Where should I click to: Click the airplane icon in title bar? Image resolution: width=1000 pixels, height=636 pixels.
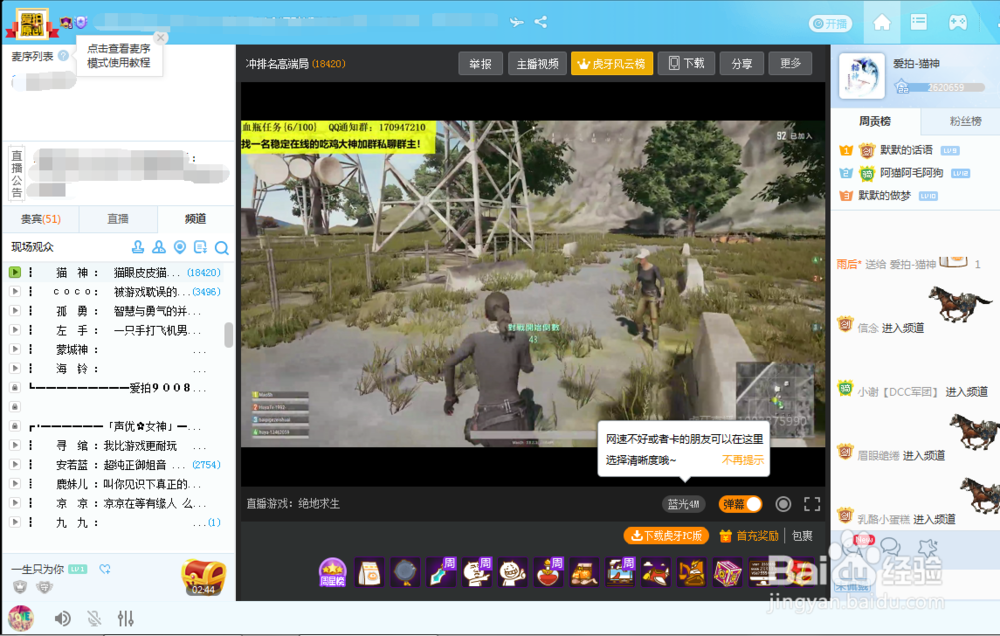click(517, 22)
